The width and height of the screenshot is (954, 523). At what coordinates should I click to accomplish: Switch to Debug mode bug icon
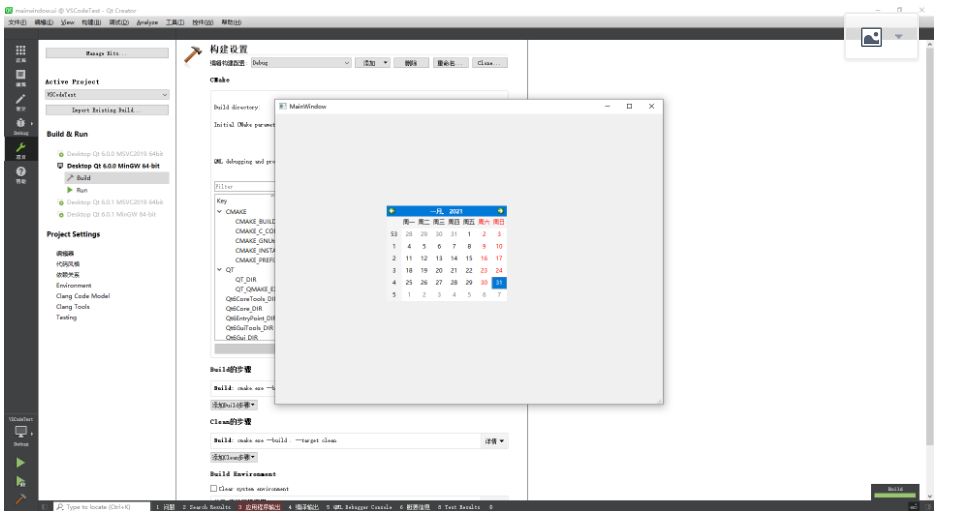point(21,125)
